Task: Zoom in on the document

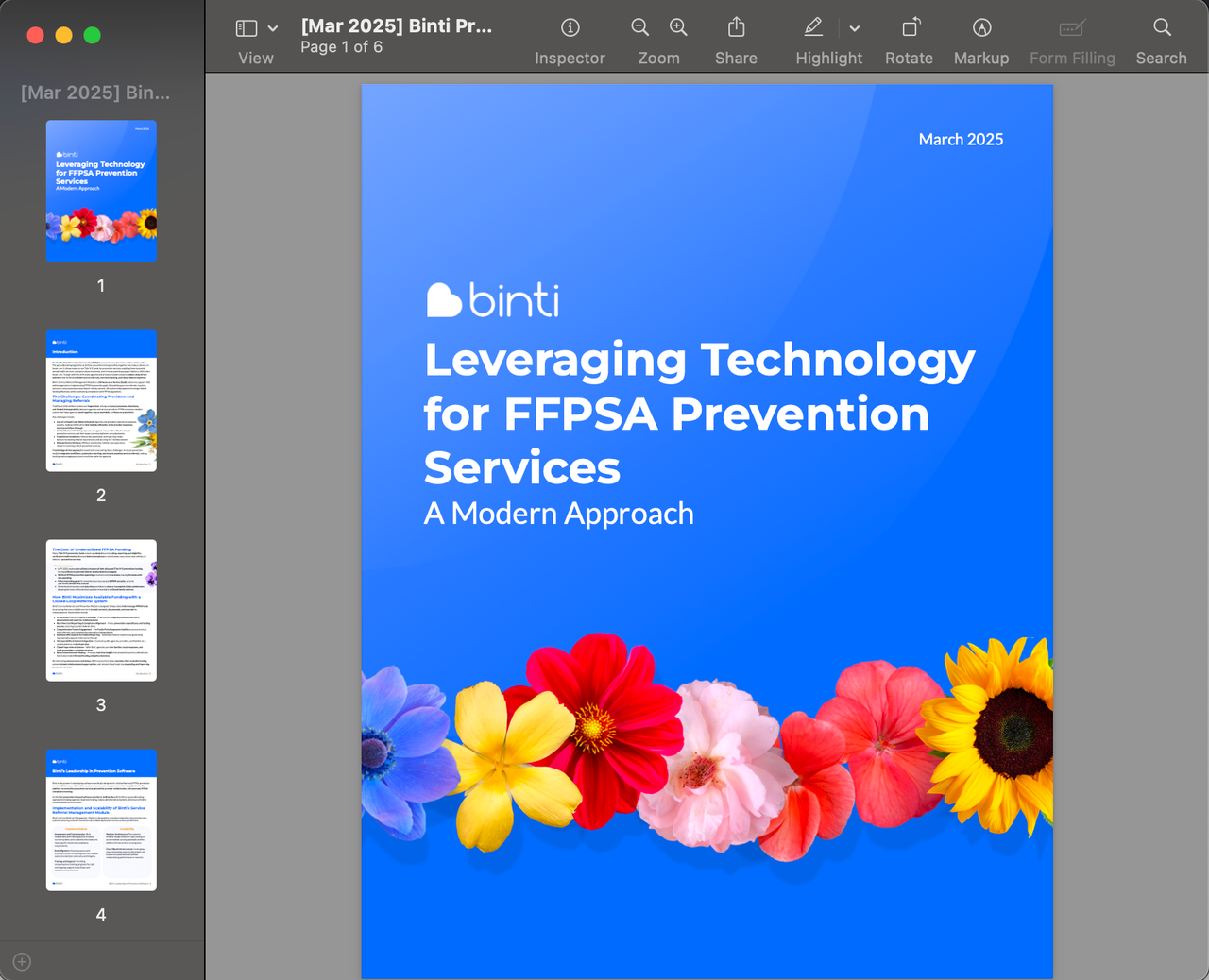Action: coord(678,27)
